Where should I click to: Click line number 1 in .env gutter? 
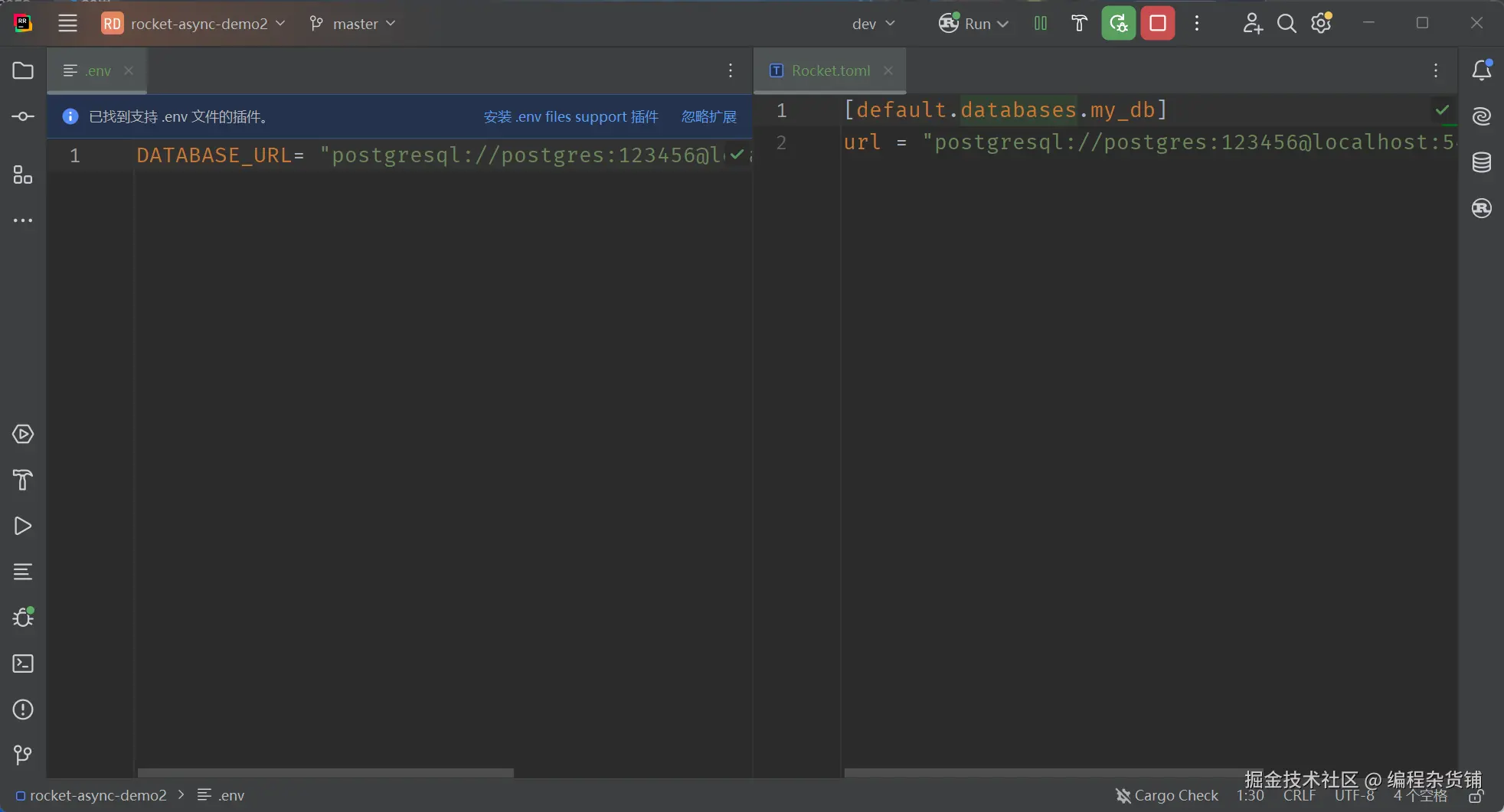point(75,156)
